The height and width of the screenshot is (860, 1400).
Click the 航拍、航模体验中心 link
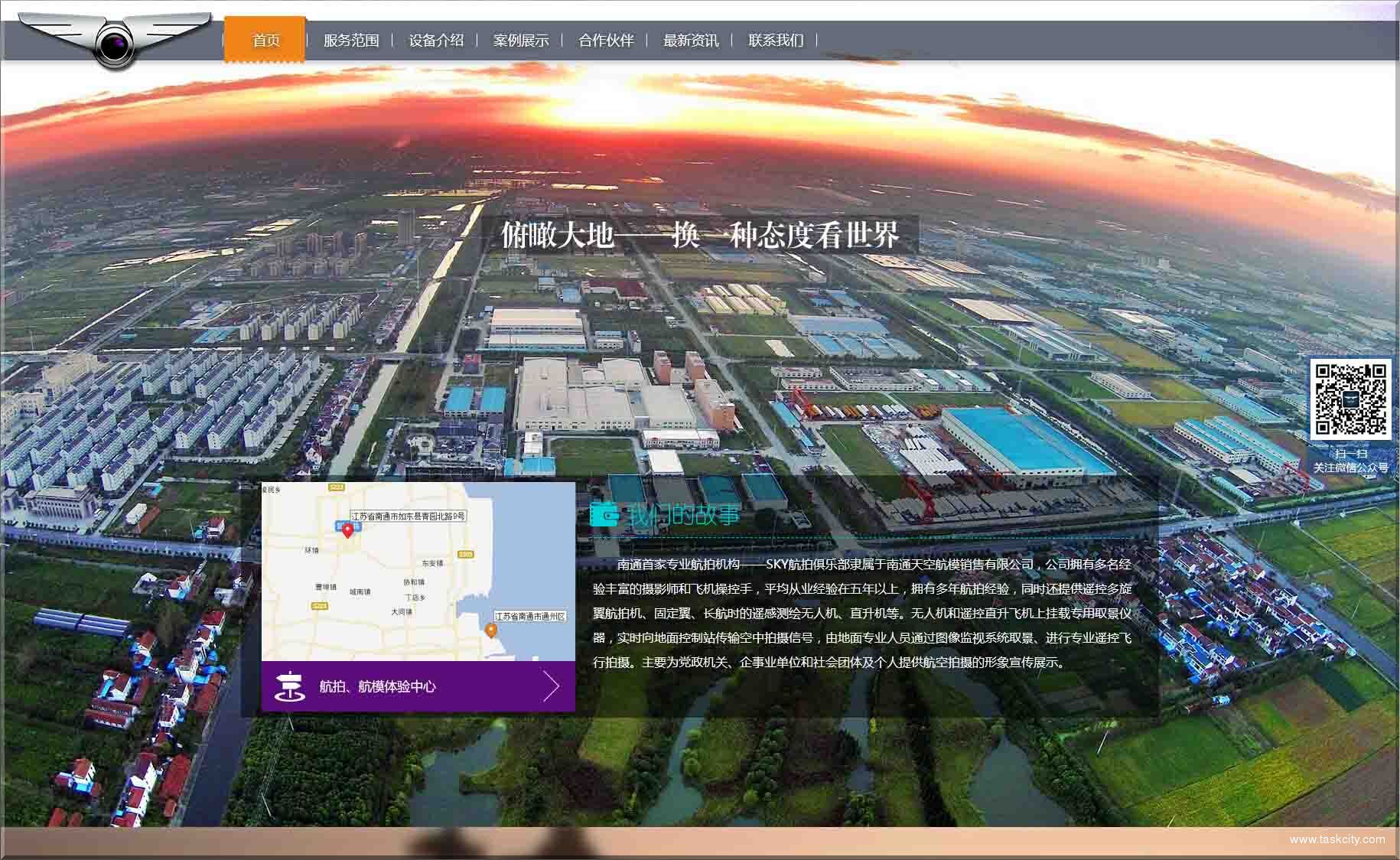(377, 686)
